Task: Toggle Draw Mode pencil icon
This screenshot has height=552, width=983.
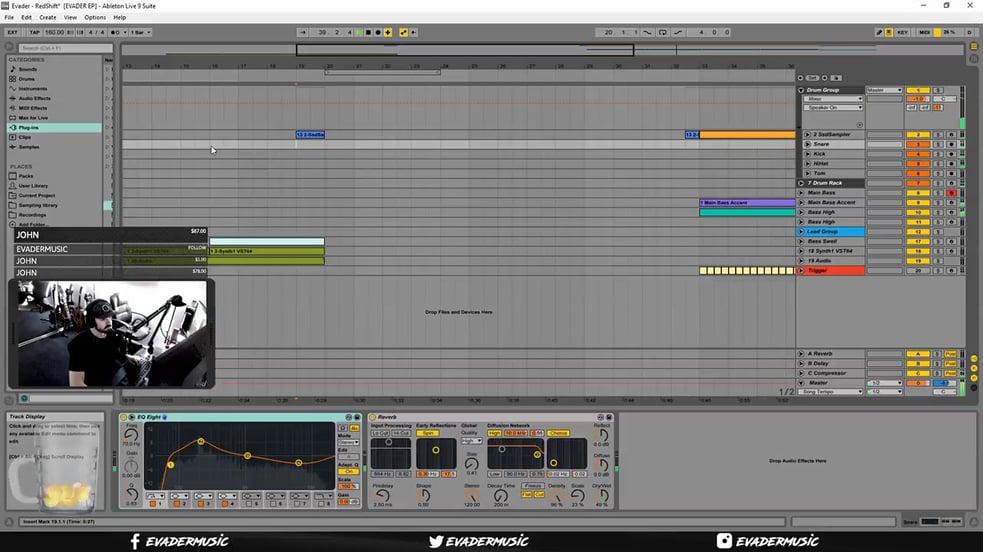Action: pos(879,33)
